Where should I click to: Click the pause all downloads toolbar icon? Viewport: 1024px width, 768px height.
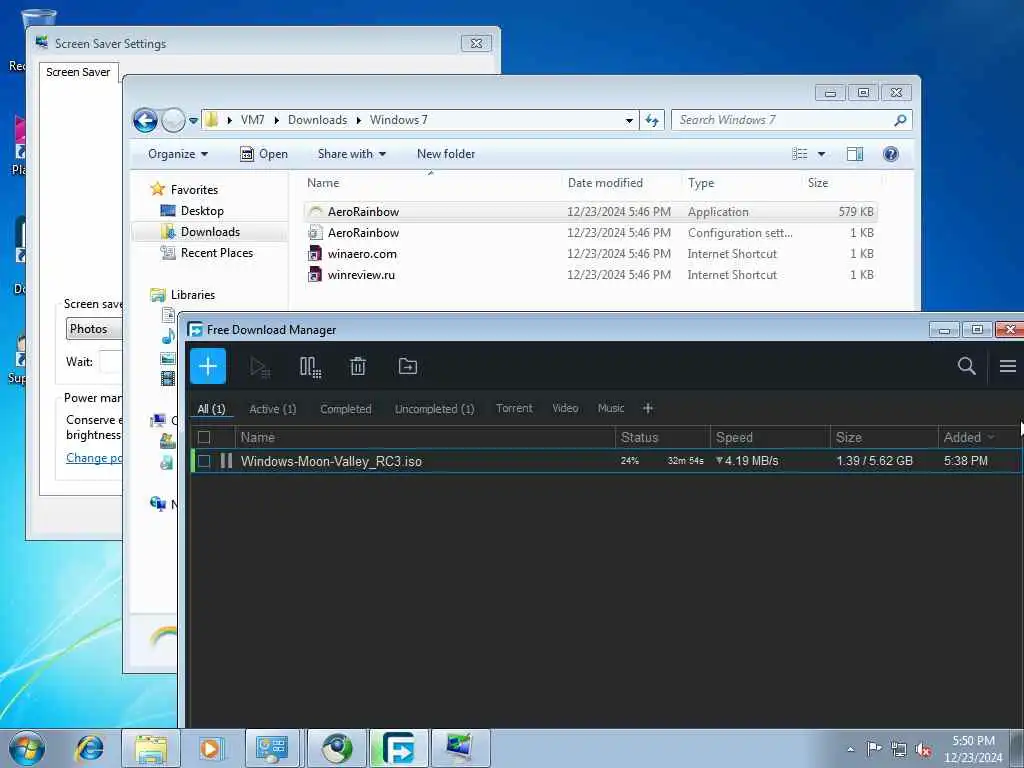tap(310, 367)
